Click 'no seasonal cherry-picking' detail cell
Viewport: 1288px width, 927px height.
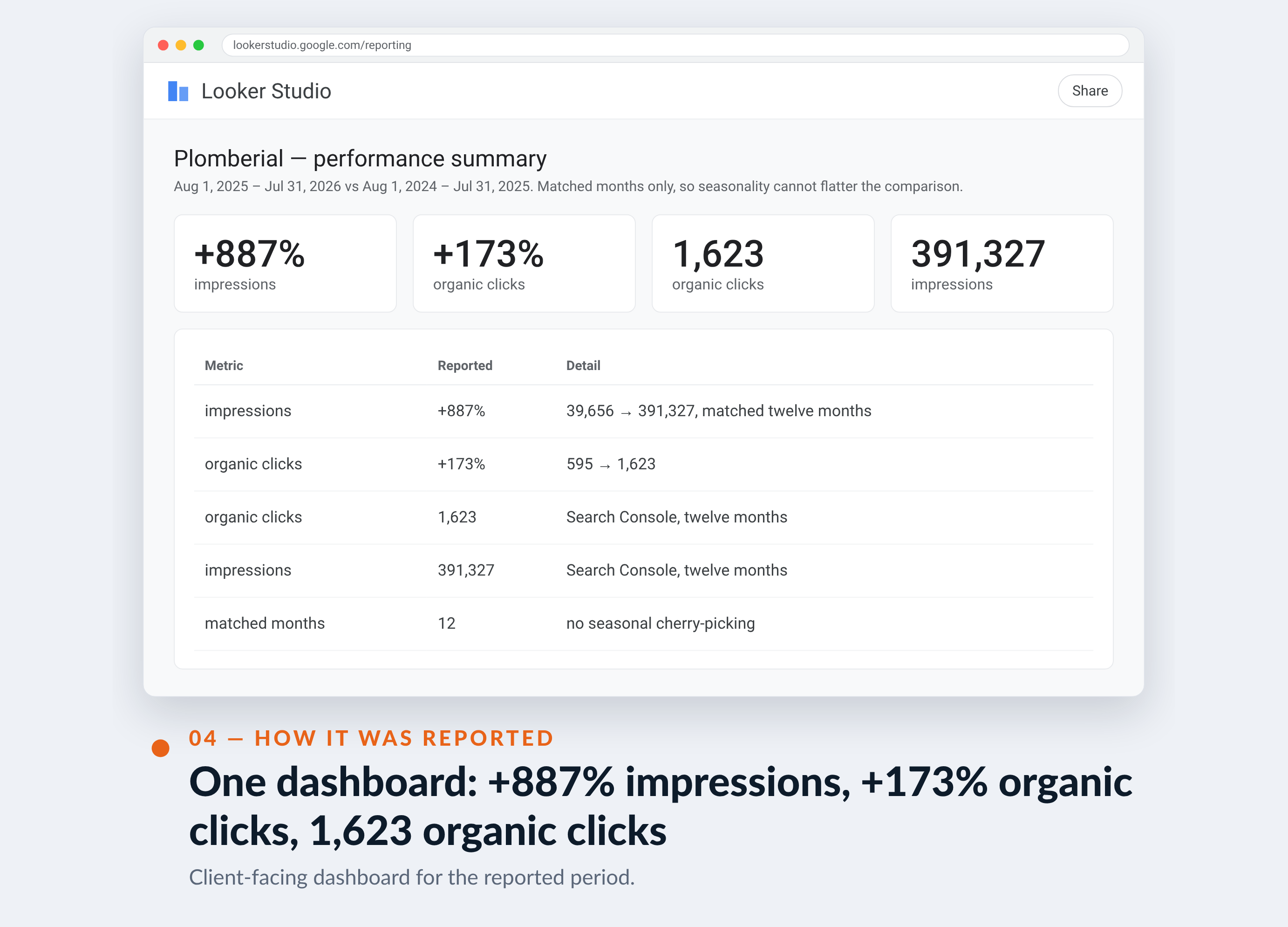pos(661,624)
